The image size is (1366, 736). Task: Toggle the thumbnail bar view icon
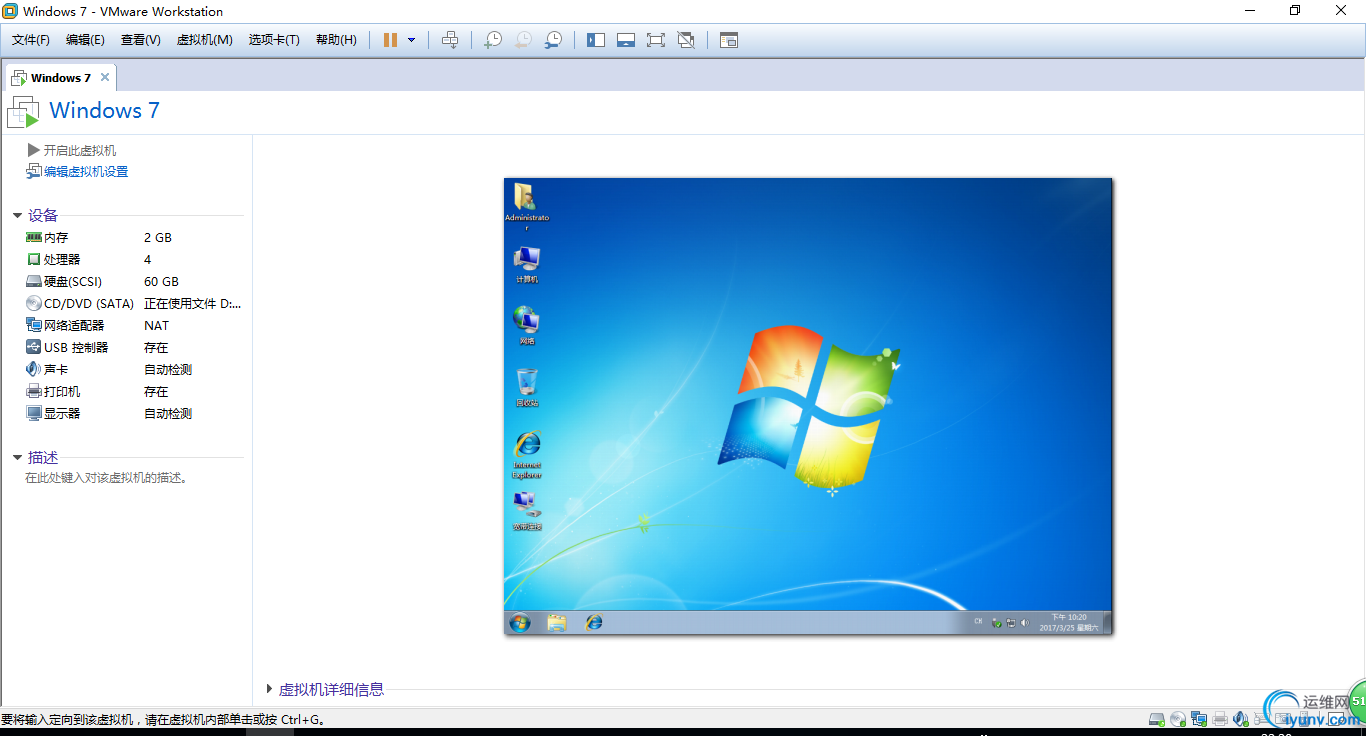click(x=626, y=40)
